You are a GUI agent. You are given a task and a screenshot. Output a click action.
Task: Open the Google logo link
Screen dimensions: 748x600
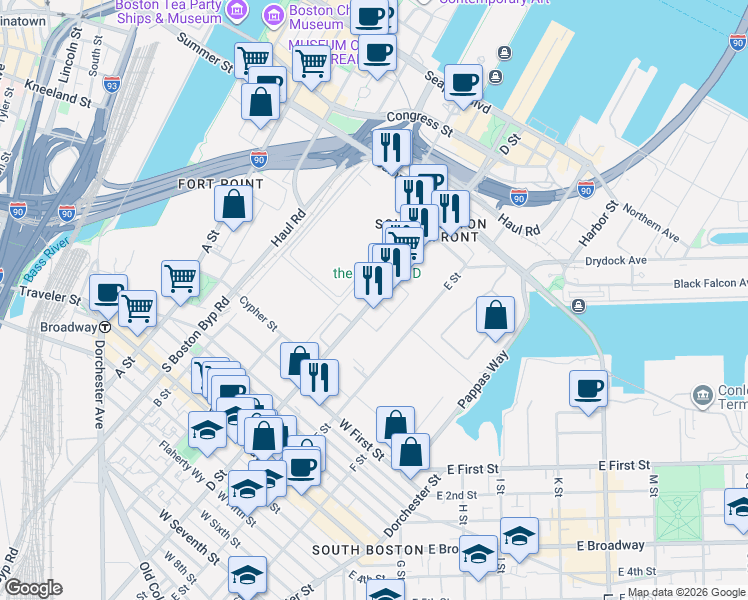pyautogui.click(x=34, y=588)
